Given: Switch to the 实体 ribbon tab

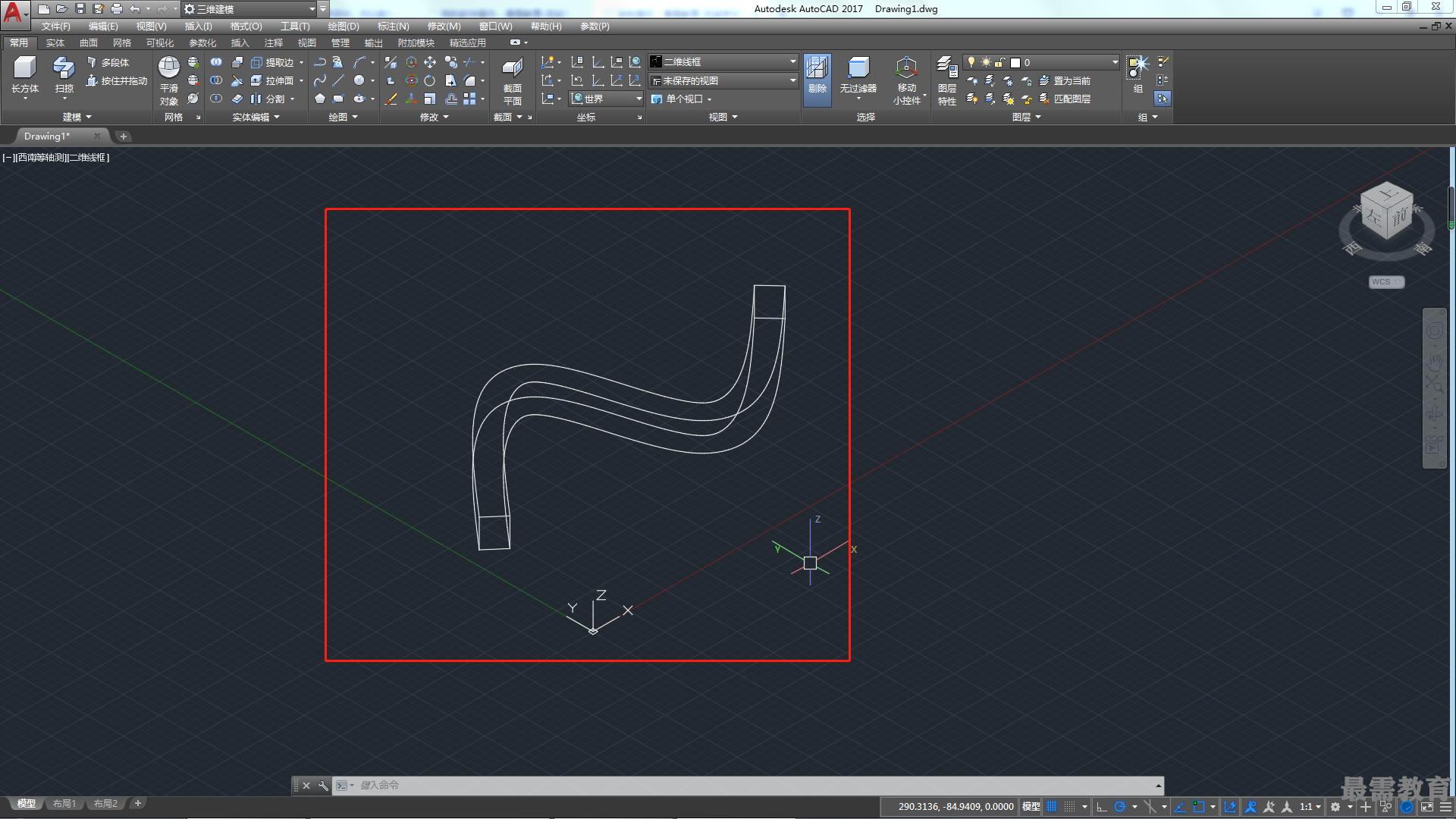Looking at the screenshot, I should [x=55, y=43].
